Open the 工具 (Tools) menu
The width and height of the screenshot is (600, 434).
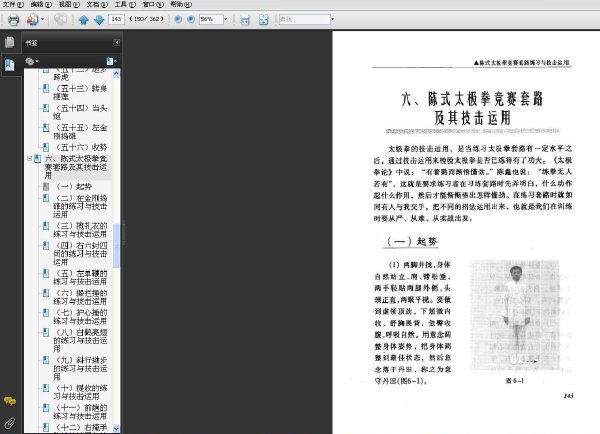click(x=125, y=4)
